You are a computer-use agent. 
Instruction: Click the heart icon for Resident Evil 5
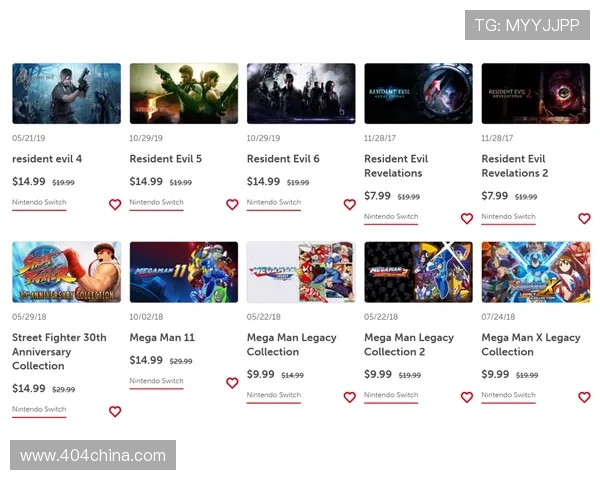pos(232,204)
